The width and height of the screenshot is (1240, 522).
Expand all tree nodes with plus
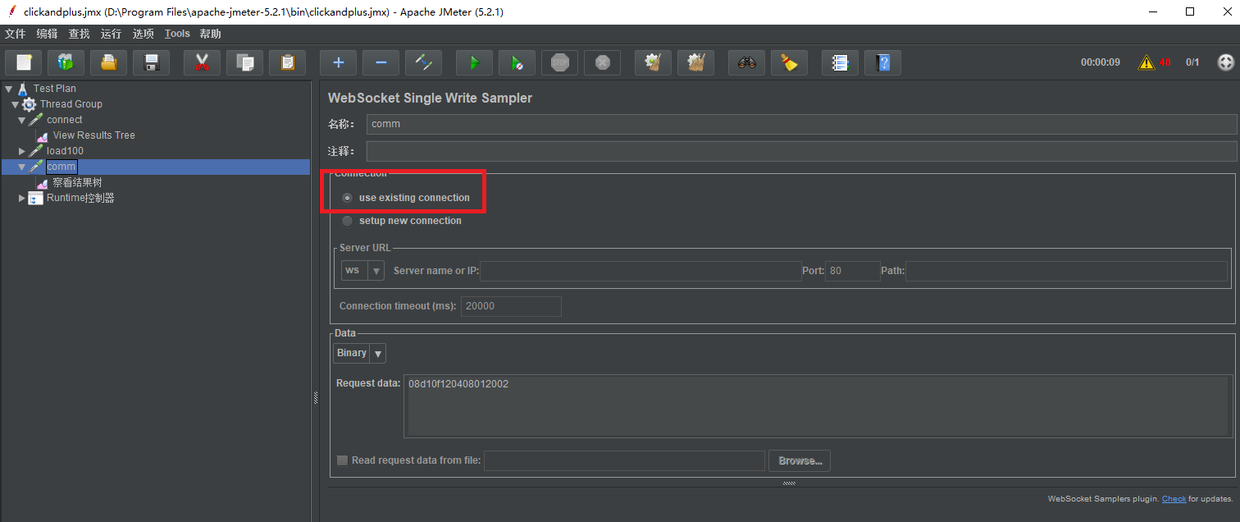coord(338,62)
